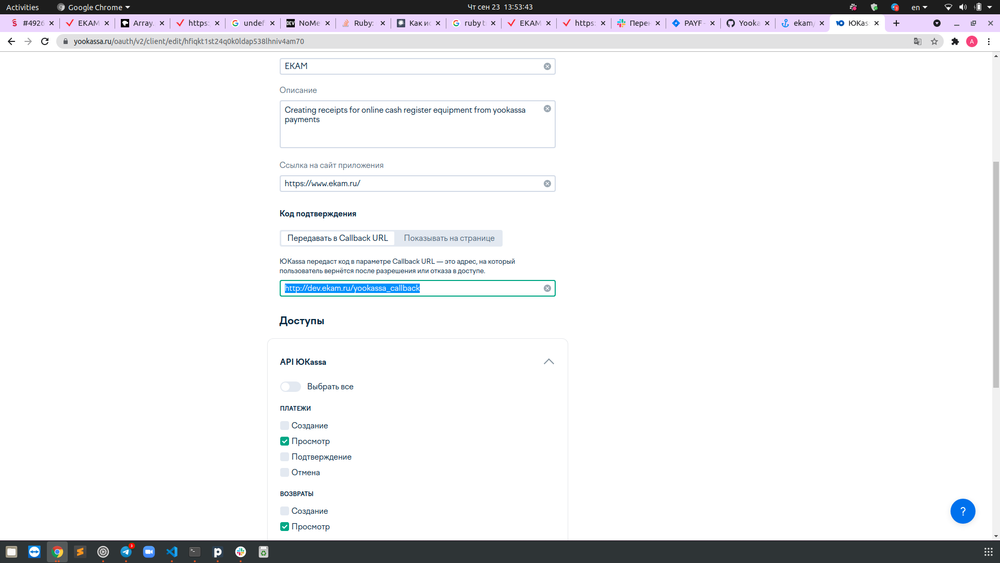Image resolution: width=1000 pixels, height=563 pixels.
Task: Clear the description textarea using its X icon
Action: pos(547,109)
